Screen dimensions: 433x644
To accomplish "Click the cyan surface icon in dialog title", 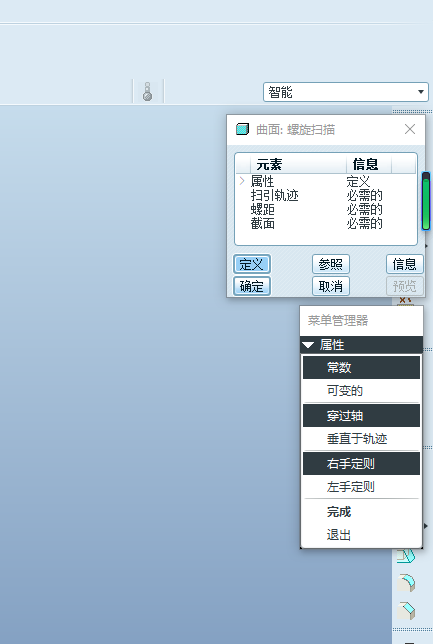I will (242, 129).
